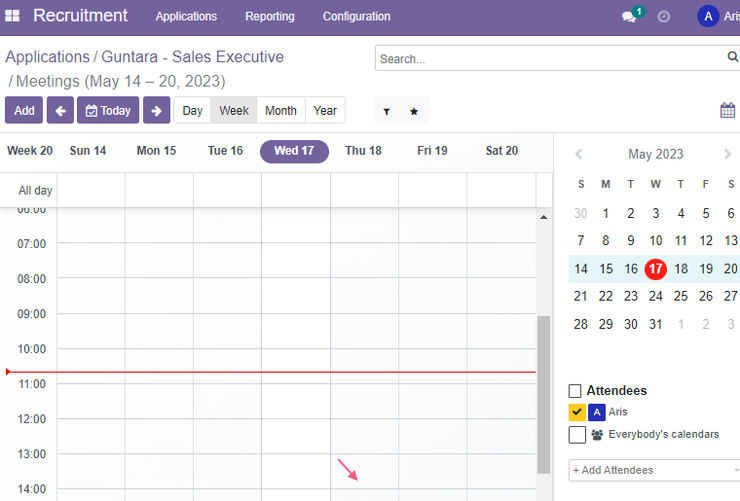
Task: Pick May 19 in mini calendar
Action: click(x=706, y=269)
